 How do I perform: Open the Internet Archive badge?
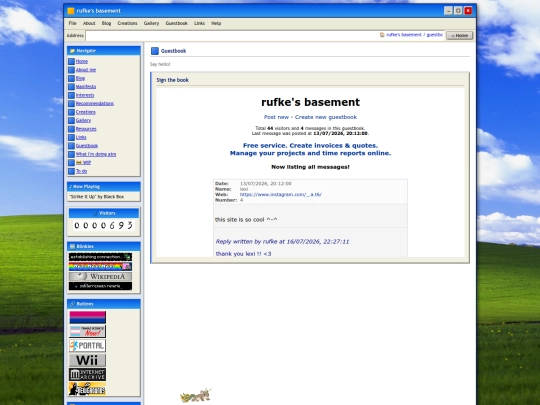click(87, 374)
